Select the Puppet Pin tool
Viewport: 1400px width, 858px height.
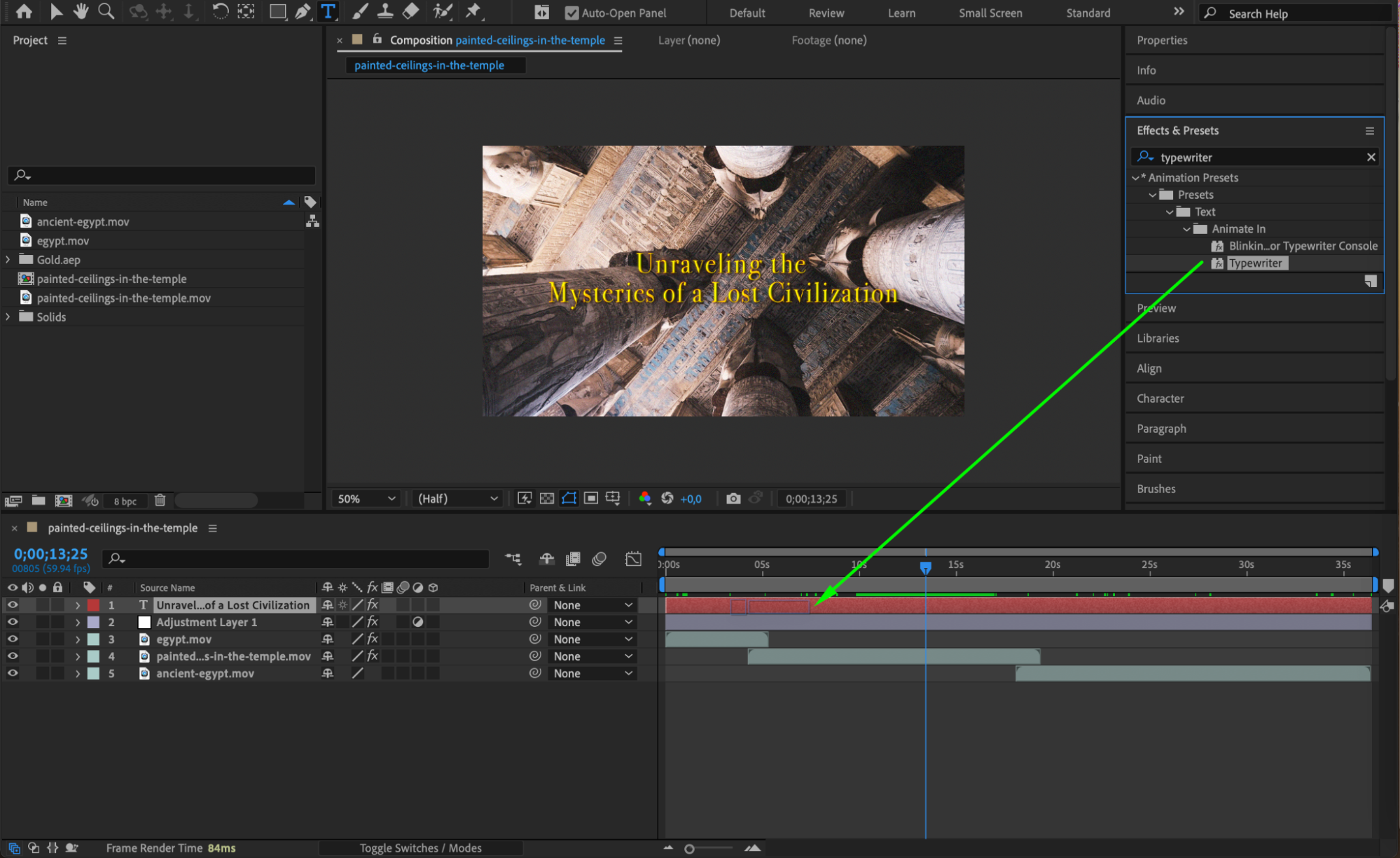473,11
